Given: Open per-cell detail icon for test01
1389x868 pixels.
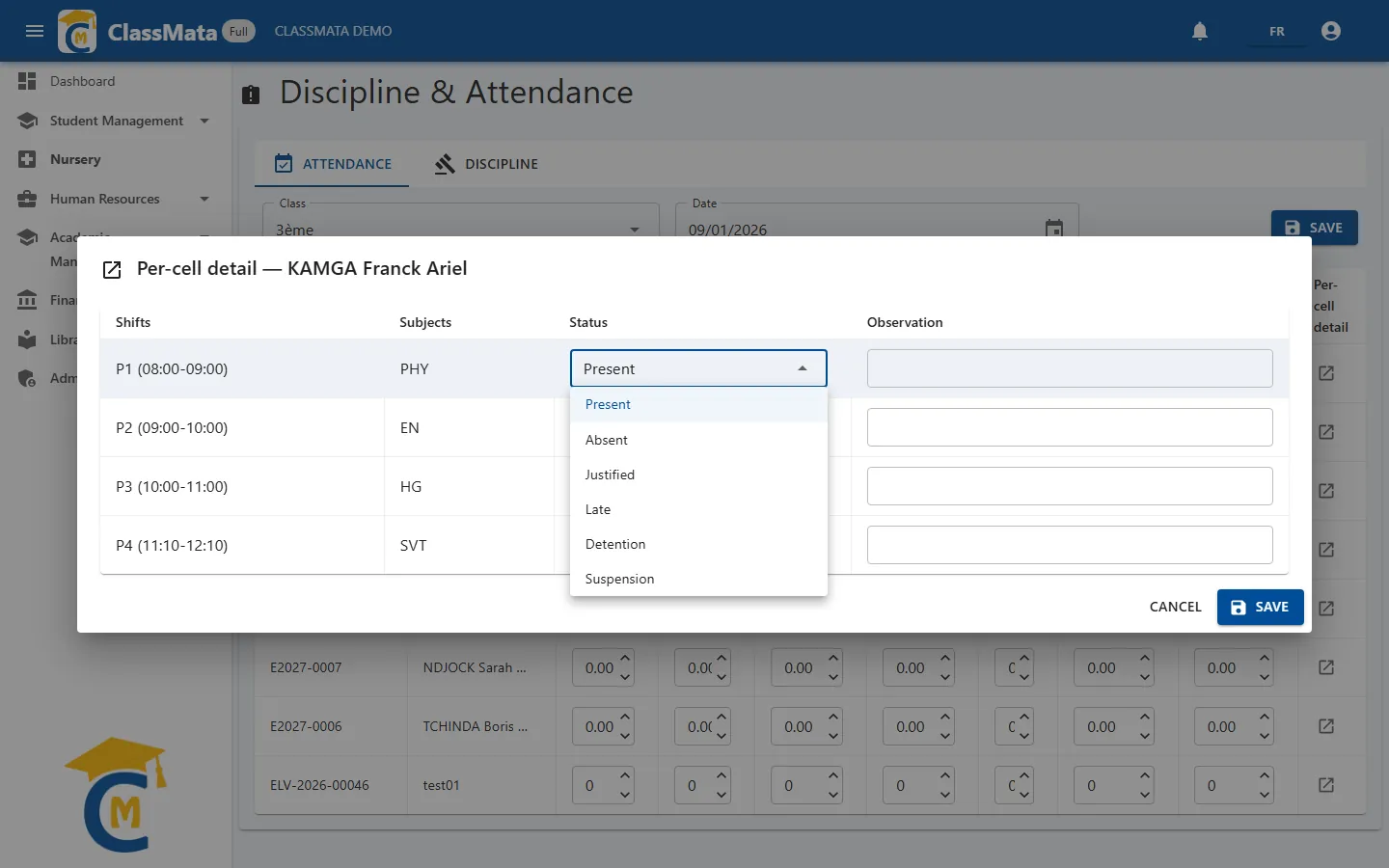Looking at the screenshot, I should coord(1326,785).
